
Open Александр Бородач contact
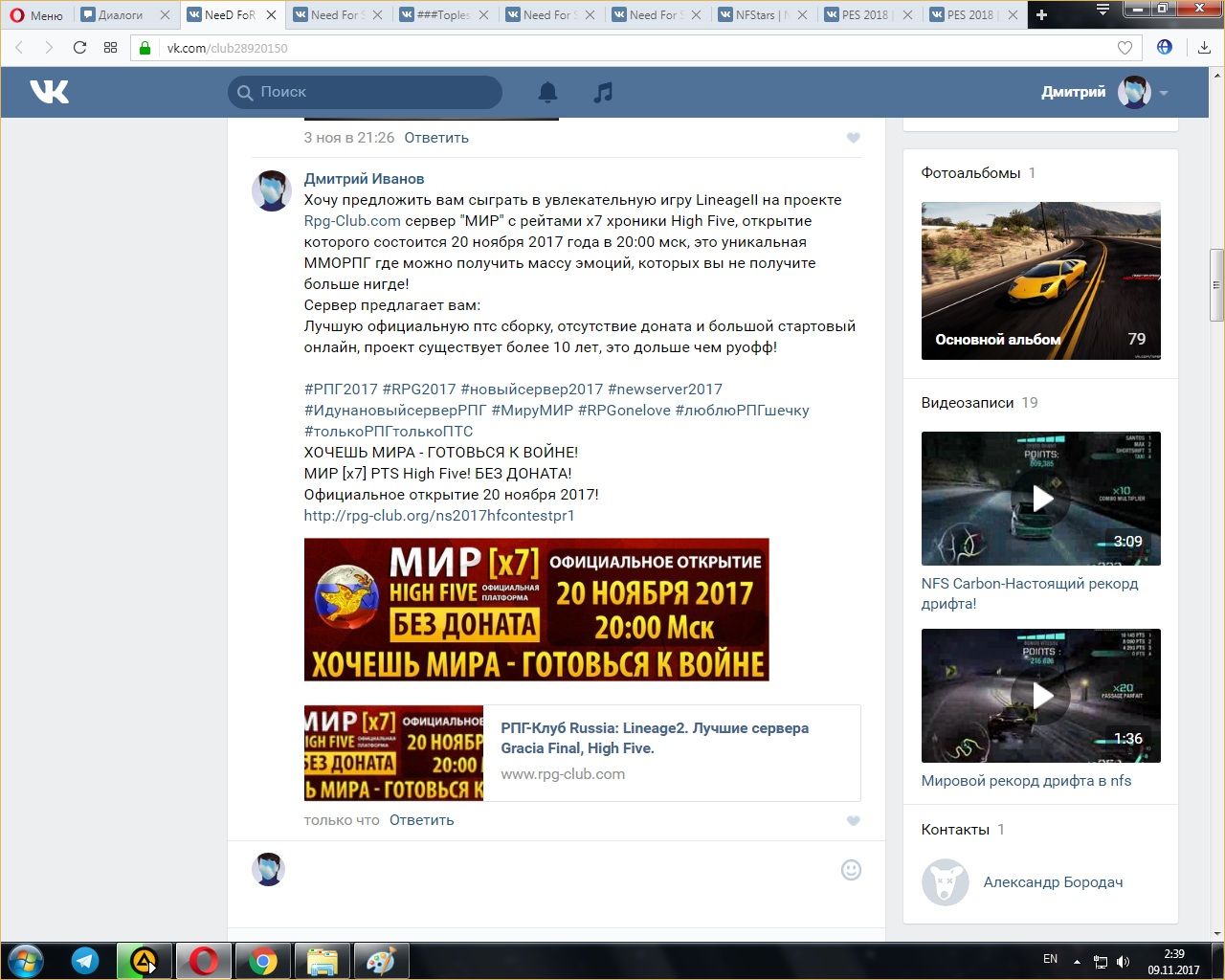click(x=1053, y=882)
